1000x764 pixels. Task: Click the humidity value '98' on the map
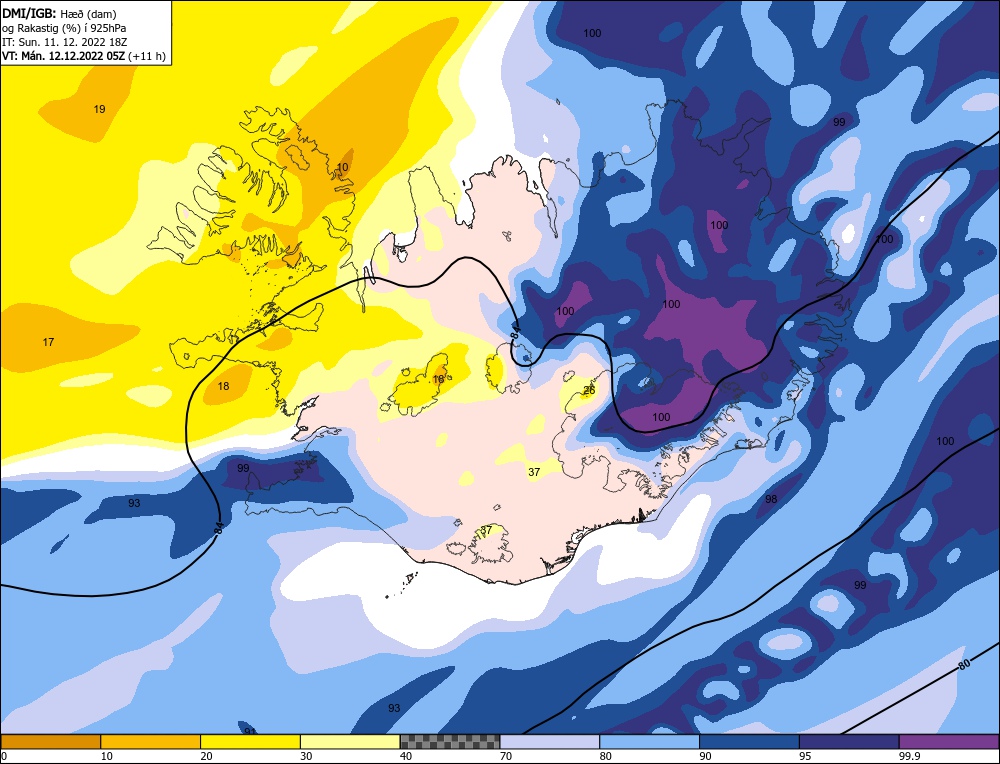pos(771,499)
